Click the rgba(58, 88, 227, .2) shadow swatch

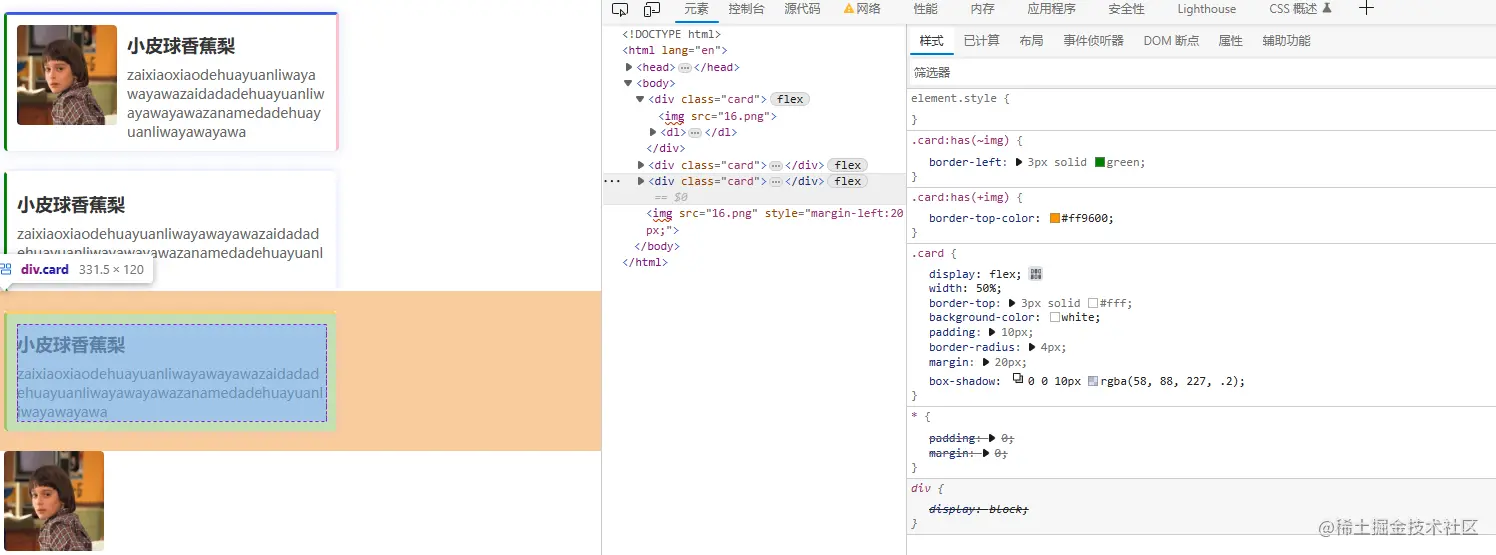[x=1092, y=381]
